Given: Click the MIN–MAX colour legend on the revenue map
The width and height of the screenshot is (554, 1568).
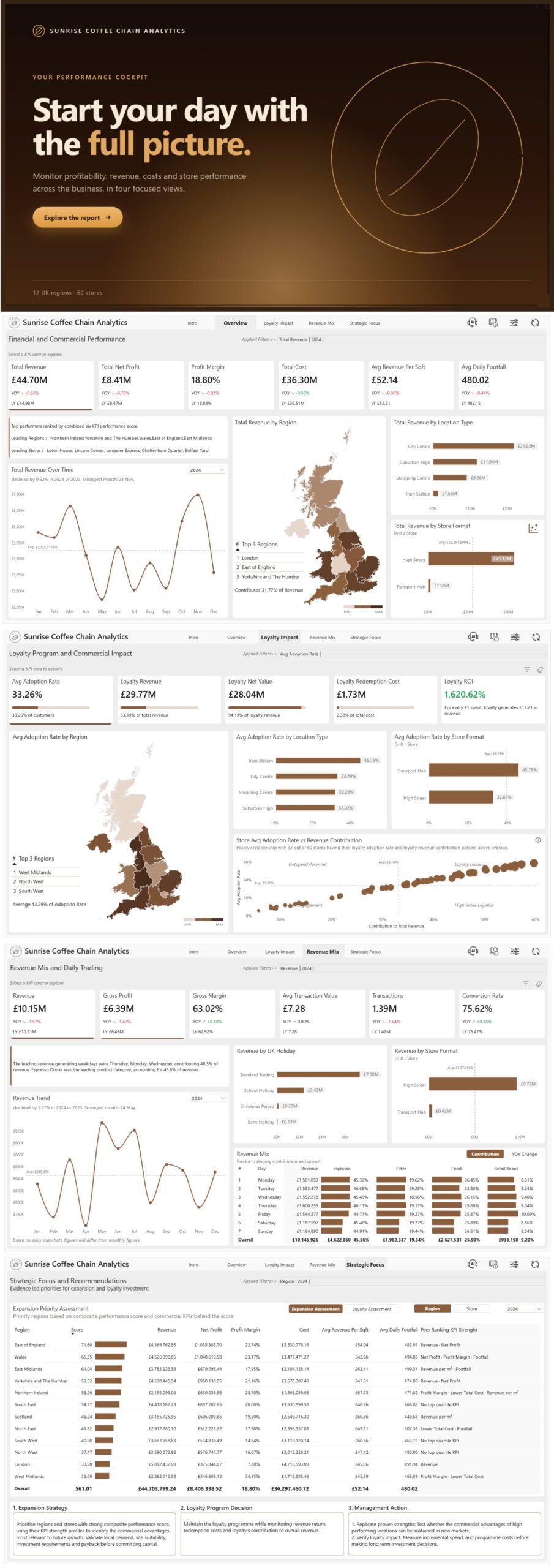Looking at the screenshot, I should click(x=364, y=608).
